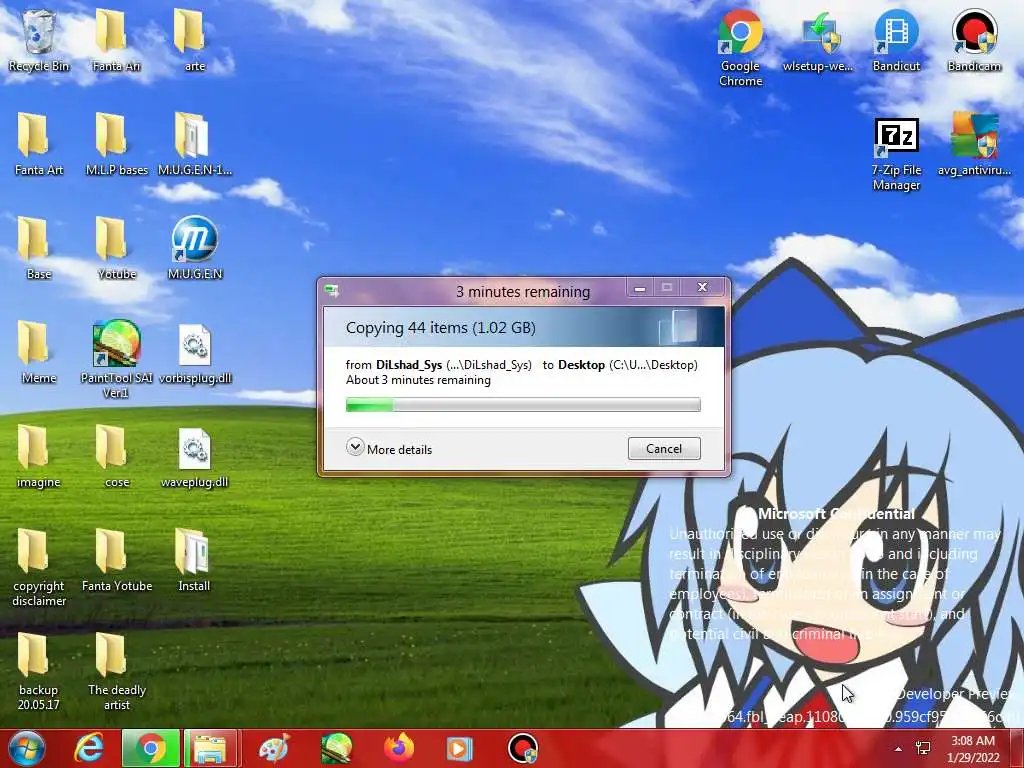Click the DiLshad_Sys source folder link
This screenshot has height=768, width=1024.
(x=409, y=365)
